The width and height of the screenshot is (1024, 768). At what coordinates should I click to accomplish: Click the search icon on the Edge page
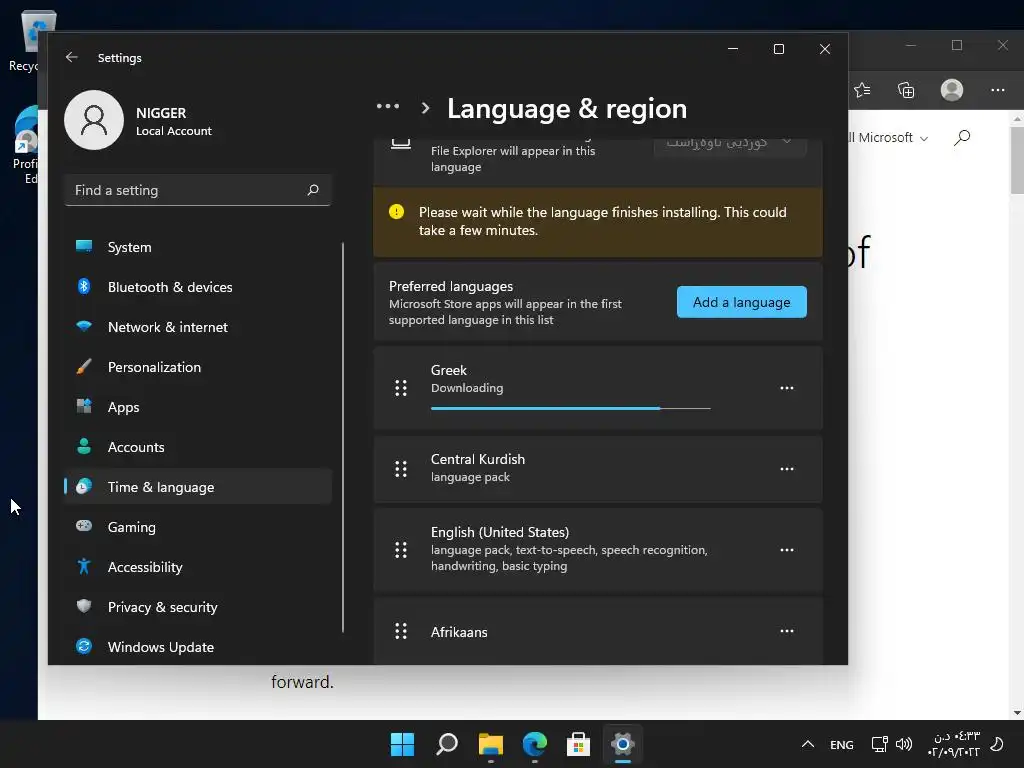coord(962,138)
